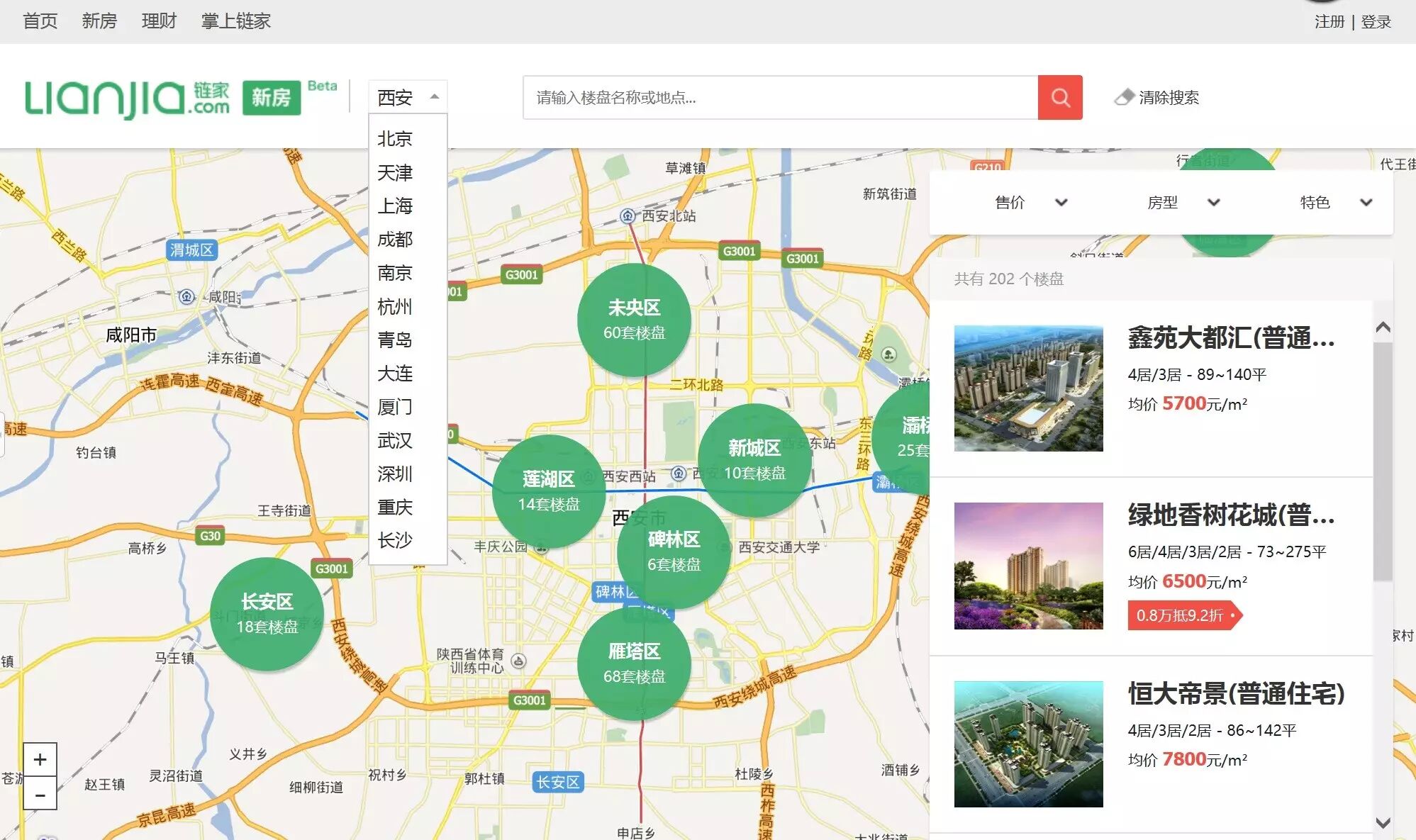Click the 莲湖区 14套楼盘 map bubble
Screen dimensions: 1416x840
pyautogui.click(x=548, y=491)
